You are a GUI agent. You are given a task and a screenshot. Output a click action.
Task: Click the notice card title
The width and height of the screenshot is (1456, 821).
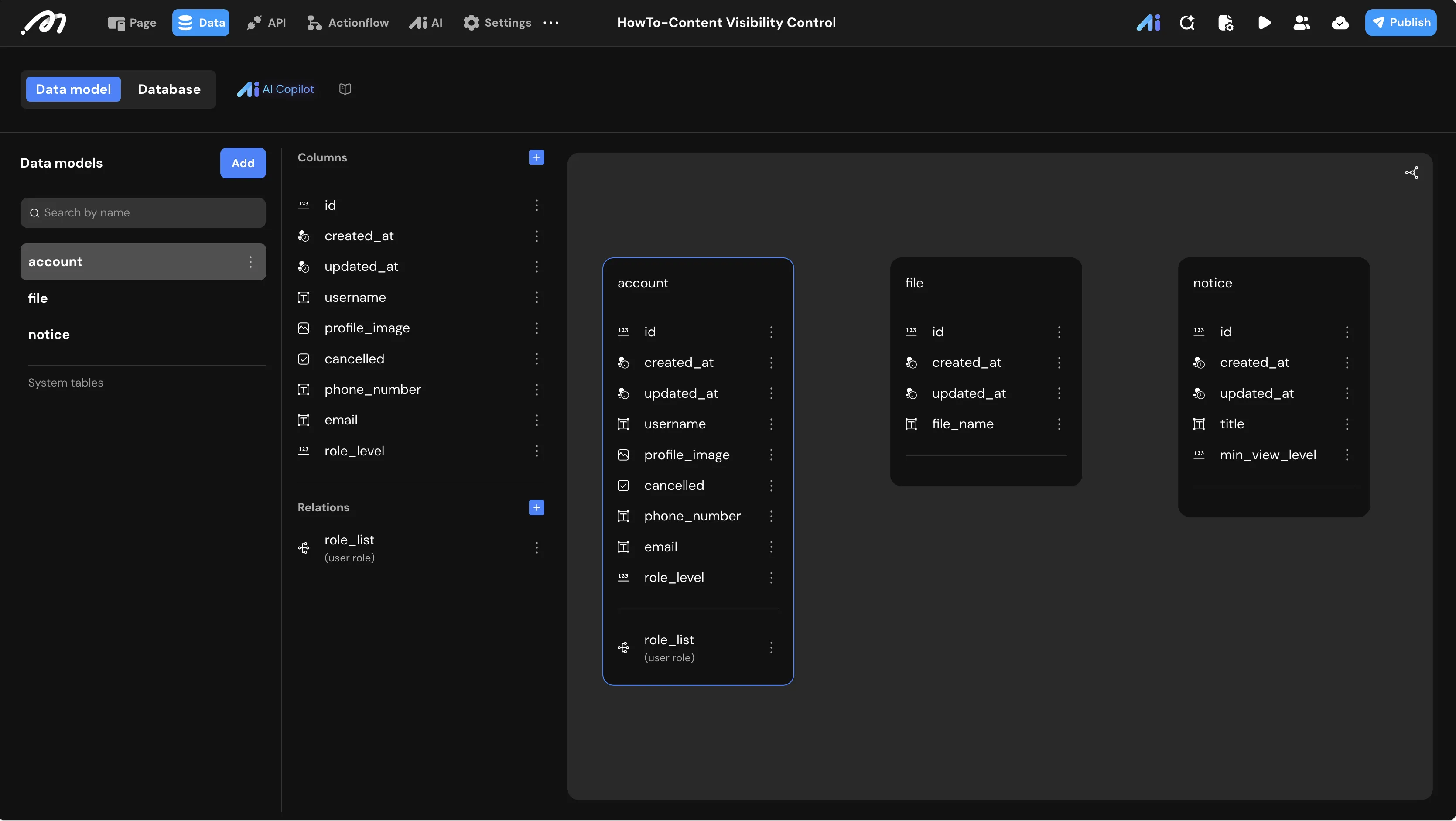click(x=1213, y=283)
